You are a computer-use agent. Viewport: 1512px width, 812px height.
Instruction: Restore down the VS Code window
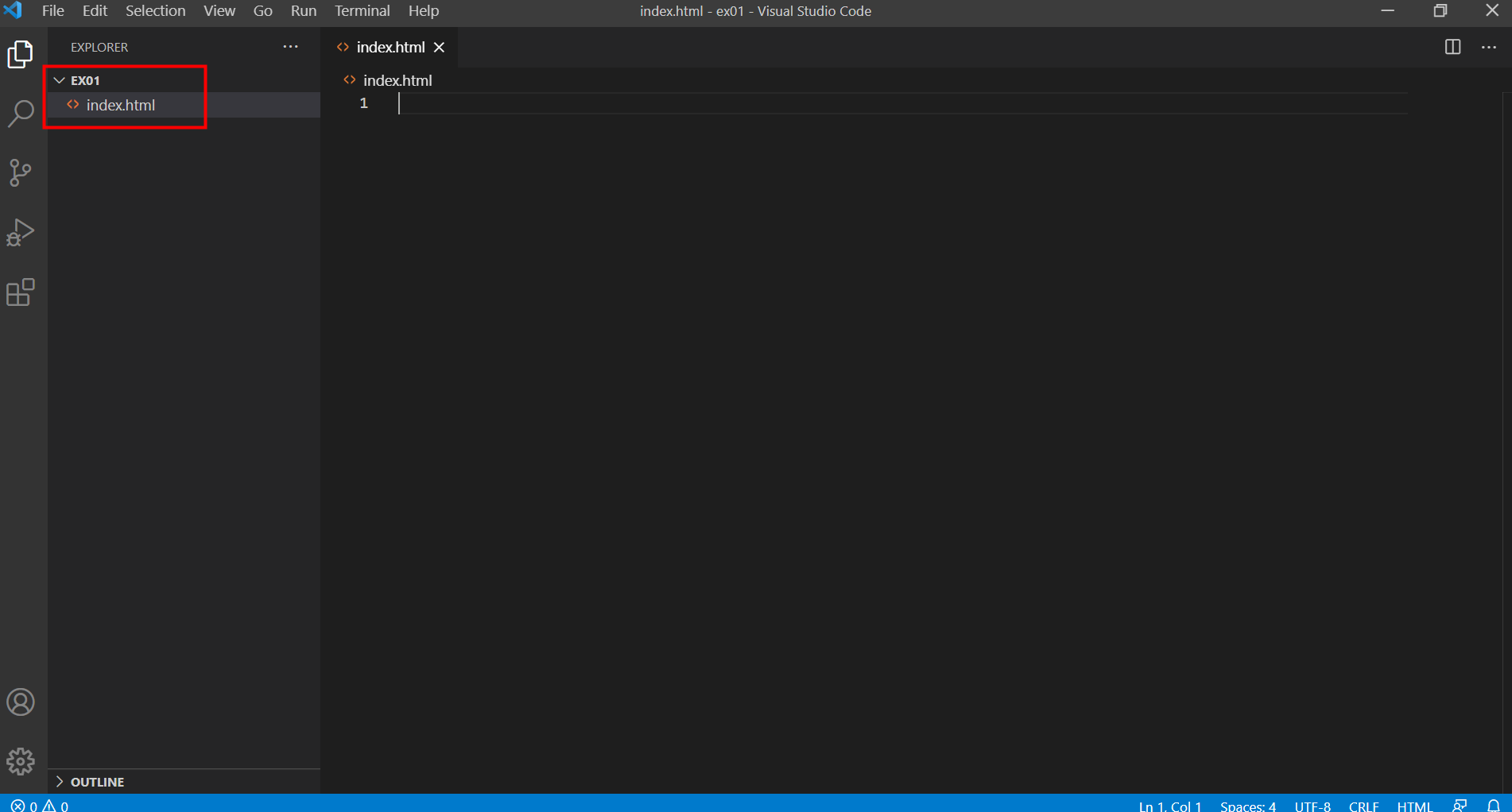click(x=1440, y=11)
